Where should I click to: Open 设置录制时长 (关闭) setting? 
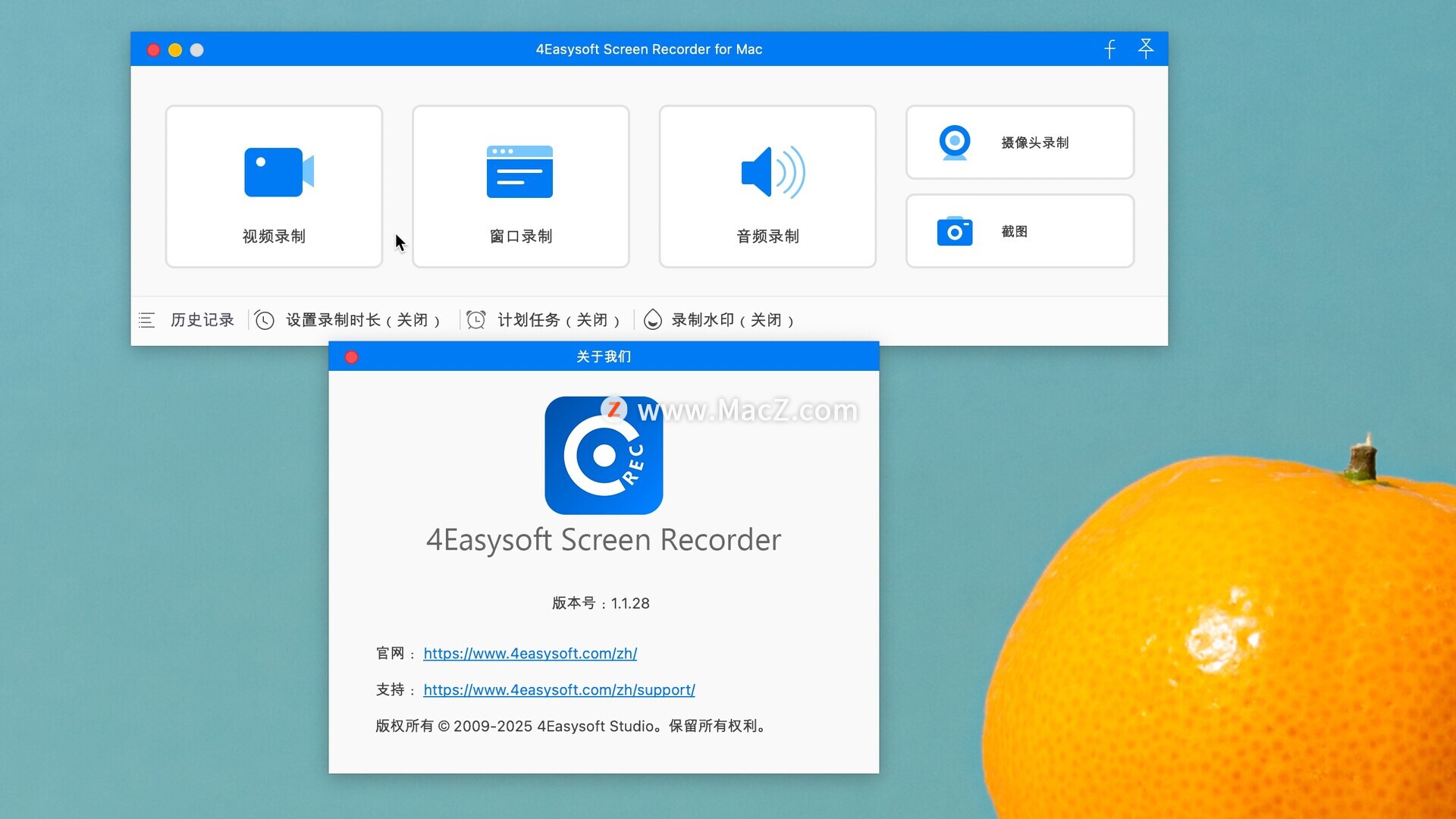coord(362,320)
